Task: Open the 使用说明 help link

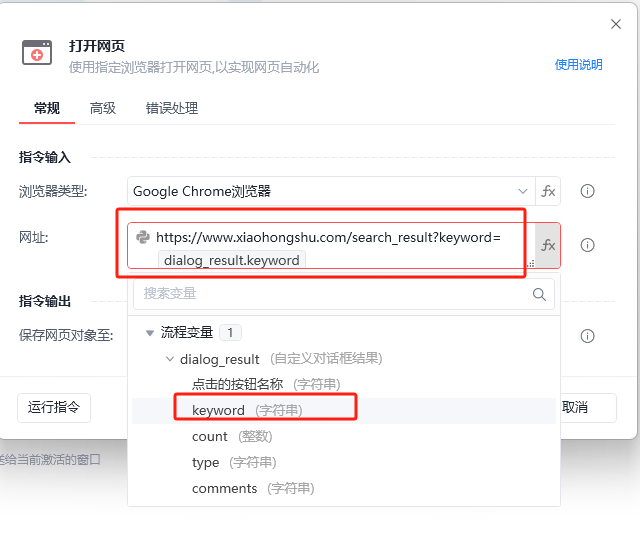Action: coord(578,64)
